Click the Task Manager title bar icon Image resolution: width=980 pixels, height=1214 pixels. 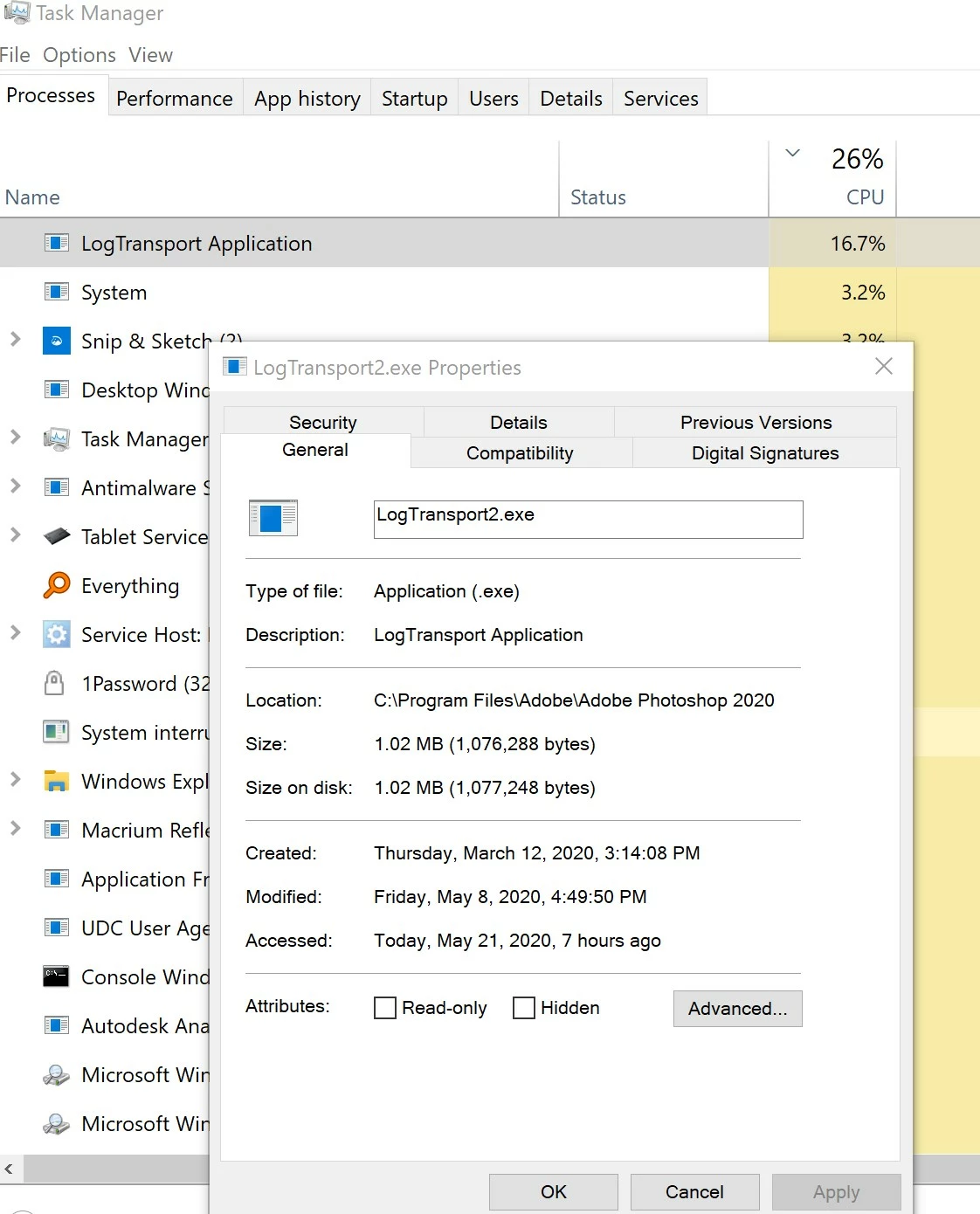(x=17, y=12)
